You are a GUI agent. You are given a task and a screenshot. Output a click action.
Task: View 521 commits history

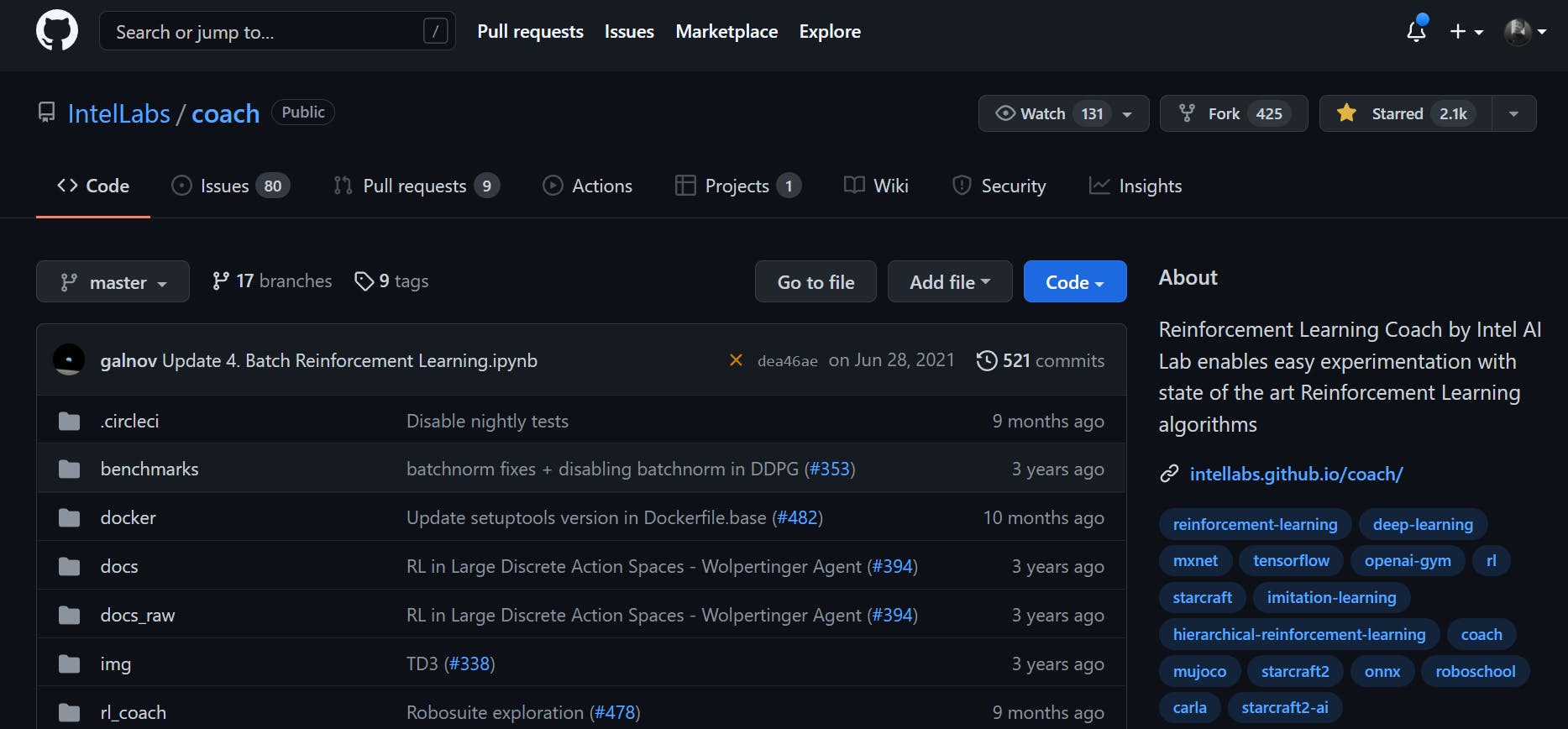click(1041, 360)
